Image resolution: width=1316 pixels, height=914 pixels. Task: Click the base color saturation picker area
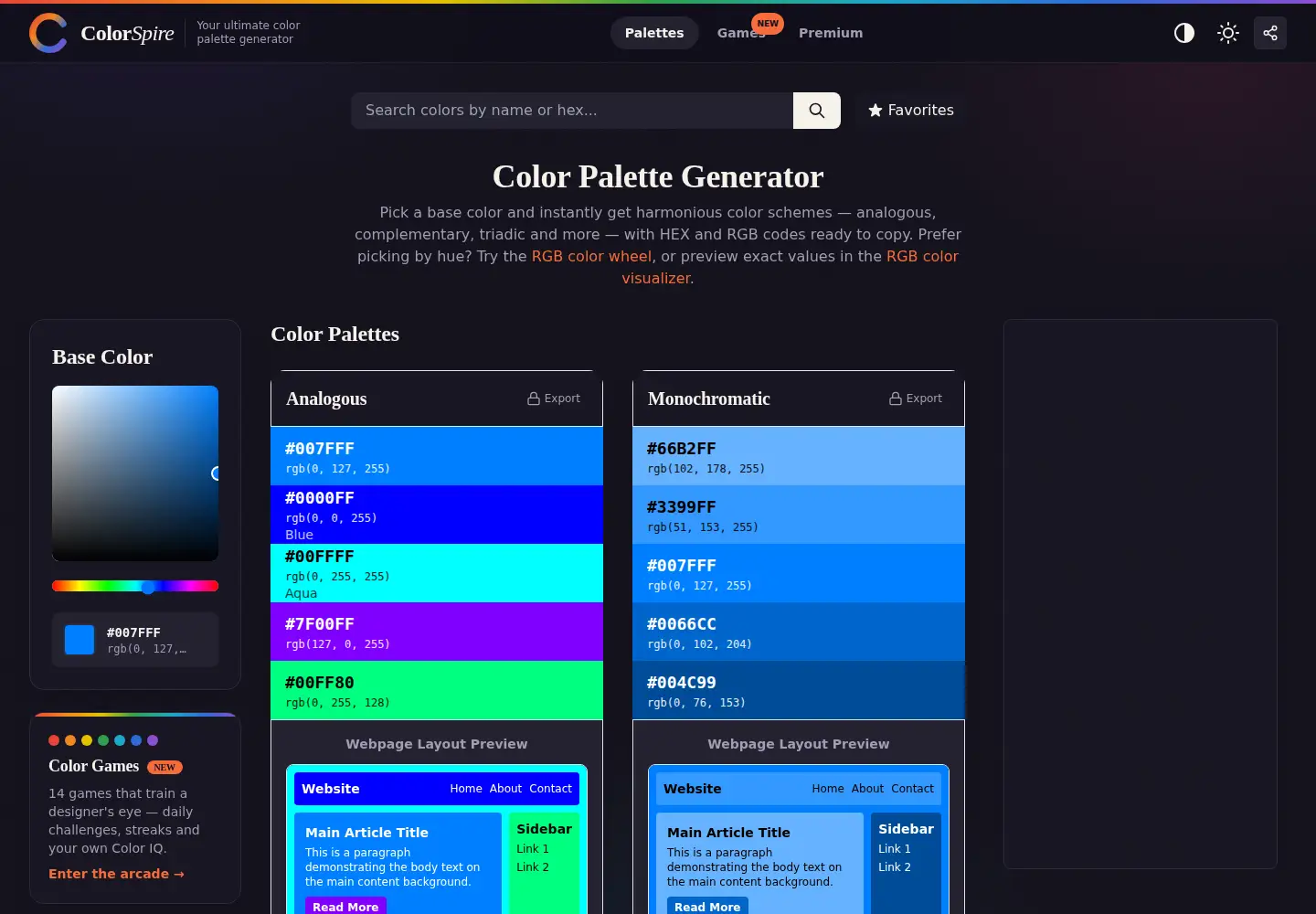pyautogui.click(x=135, y=473)
